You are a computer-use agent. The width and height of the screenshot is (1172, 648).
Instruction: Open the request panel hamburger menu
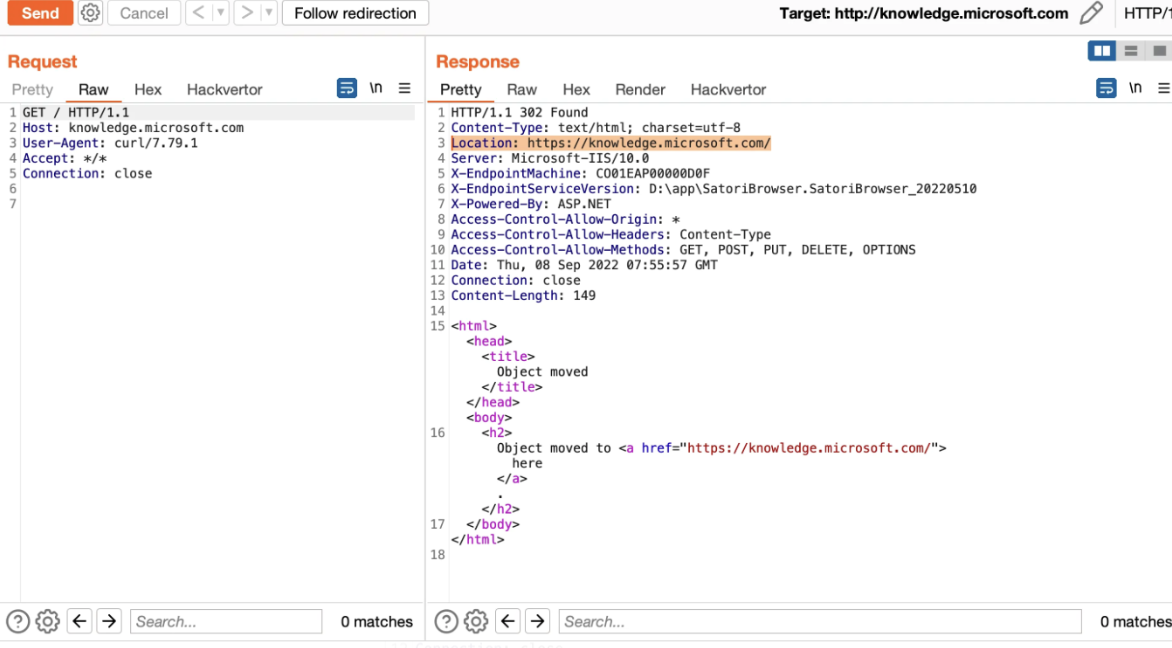(x=404, y=88)
